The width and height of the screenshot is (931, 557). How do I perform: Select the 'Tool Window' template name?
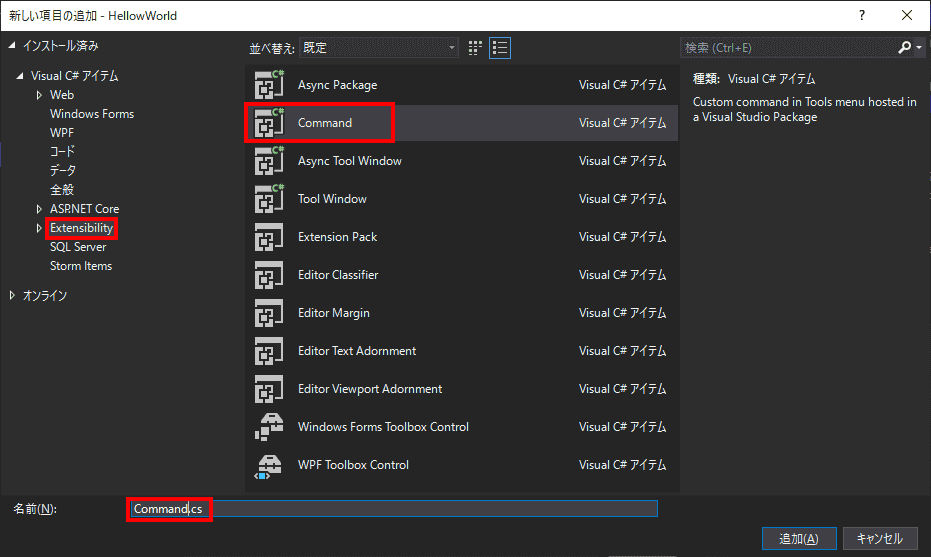pos(332,199)
